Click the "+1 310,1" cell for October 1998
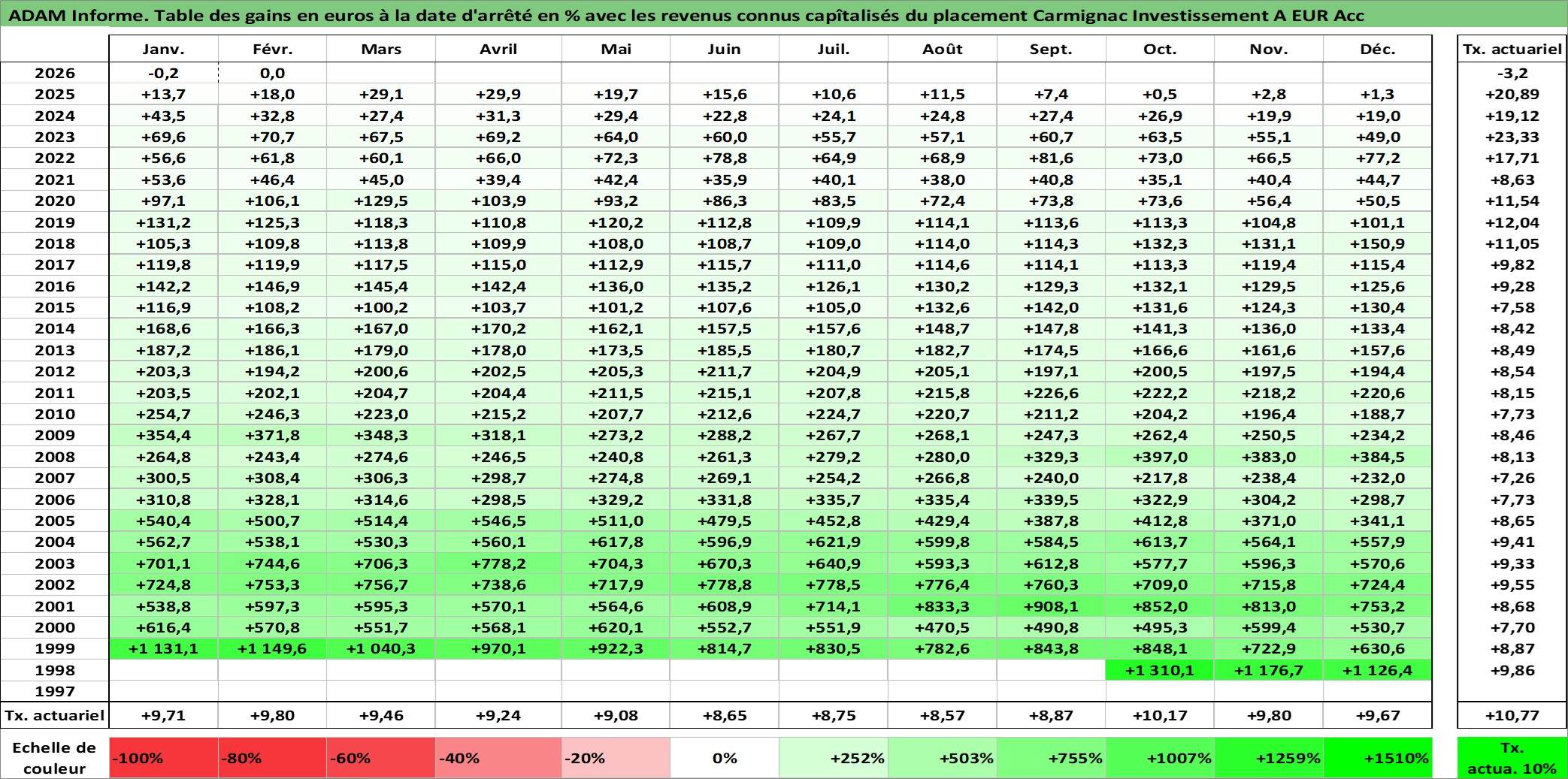This screenshot has height=779, width=1568. [1160, 670]
